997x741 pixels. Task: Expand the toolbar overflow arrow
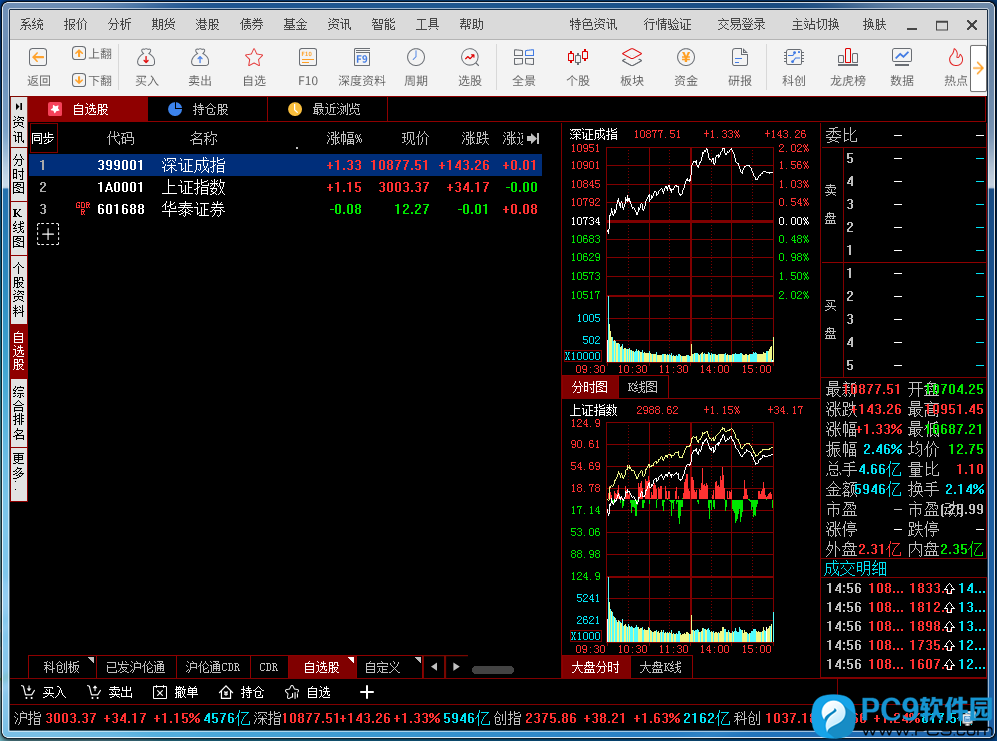(978, 68)
